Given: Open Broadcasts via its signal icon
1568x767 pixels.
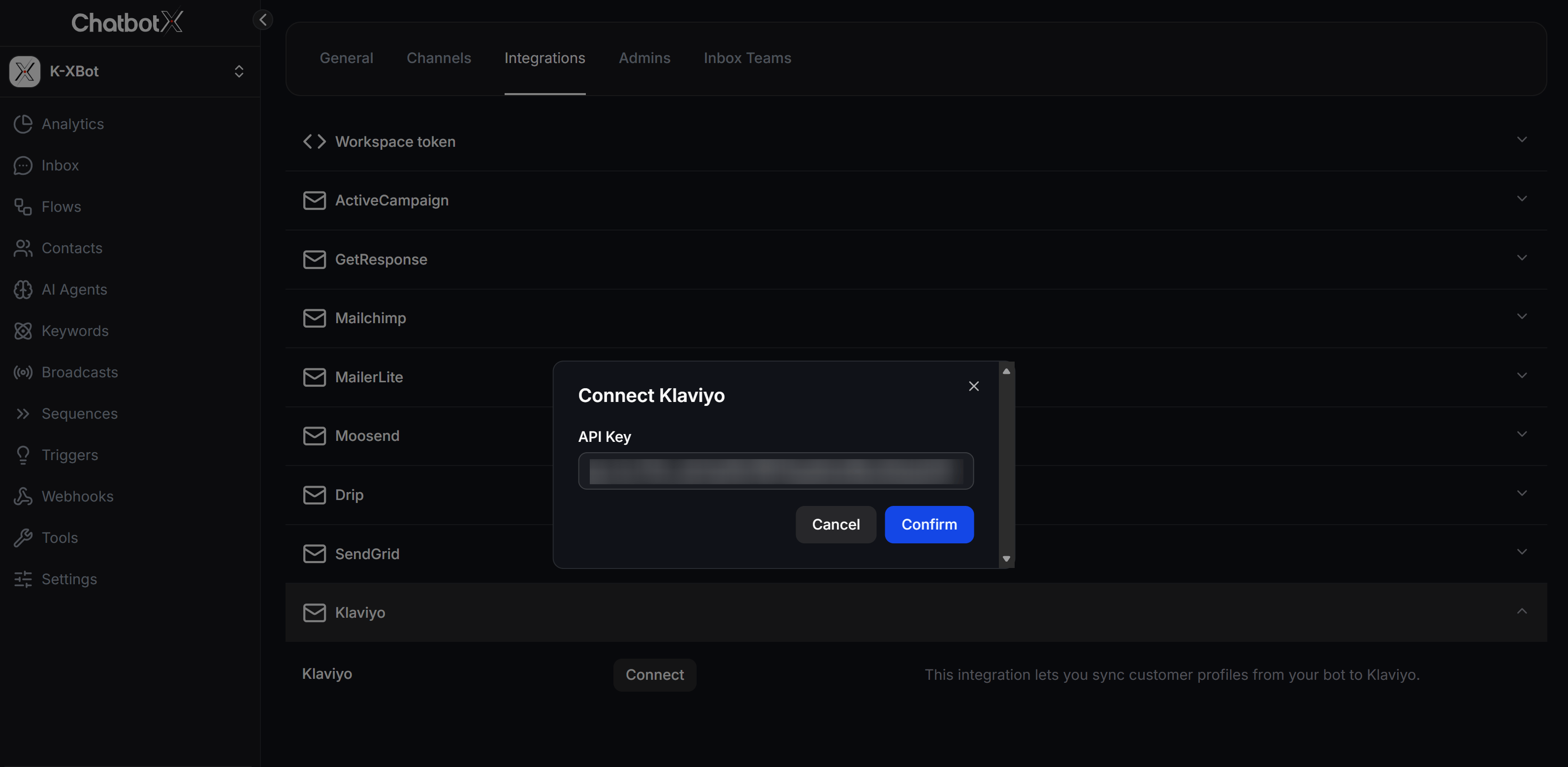Looking at the screenshot, I should pyautogui.click(x=23, y=373).
